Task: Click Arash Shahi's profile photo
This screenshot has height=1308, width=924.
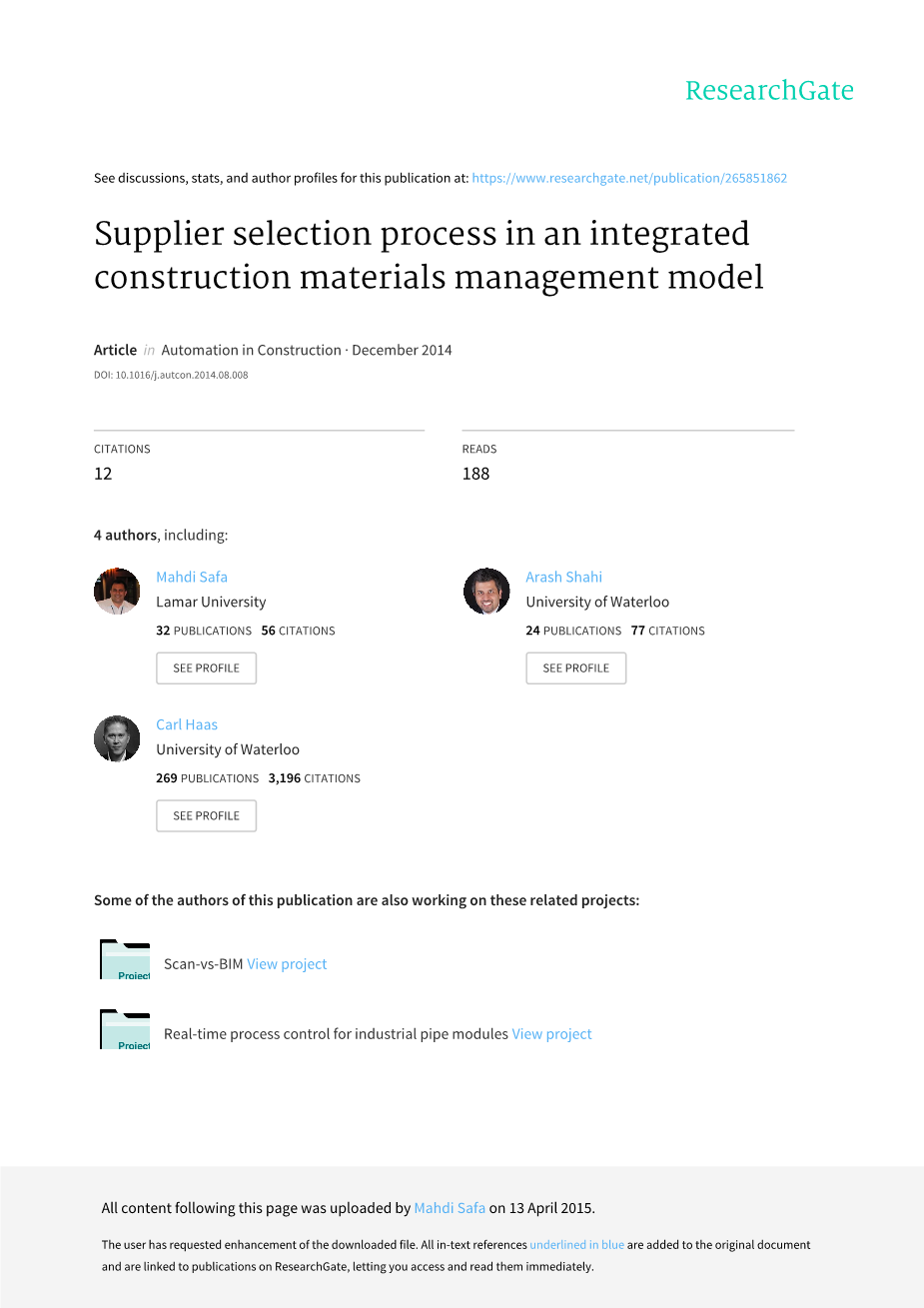Action: [x=486, y=592]
